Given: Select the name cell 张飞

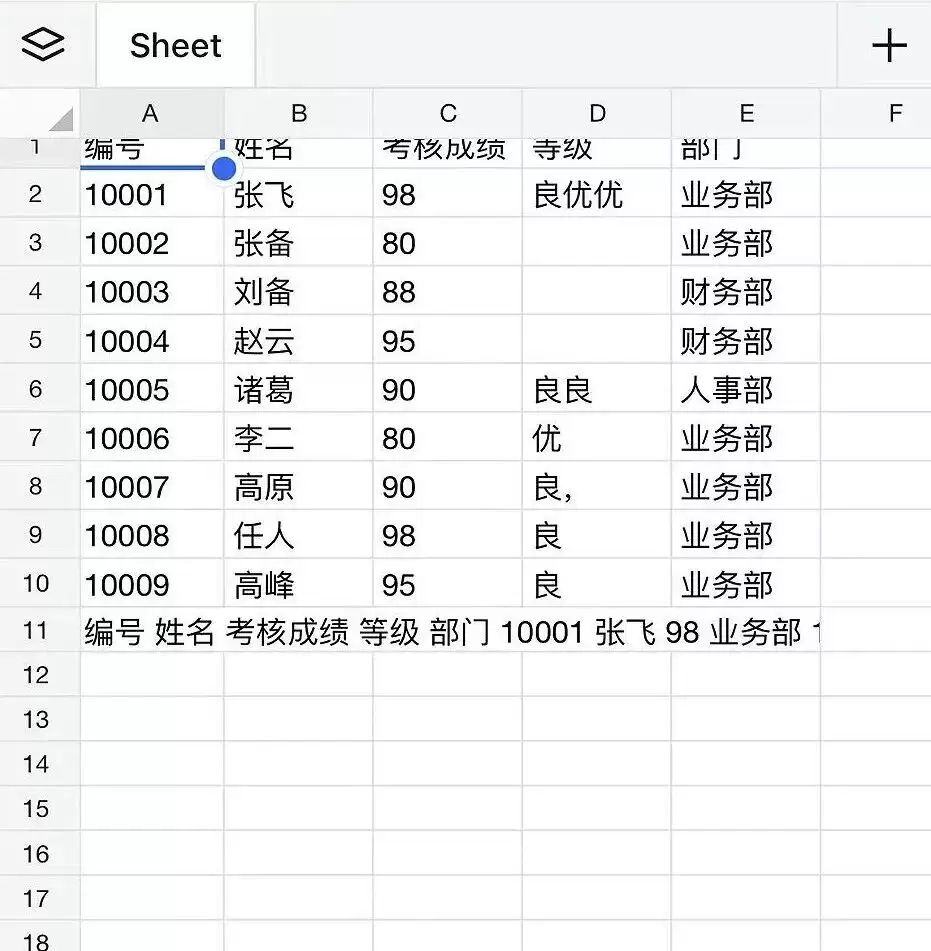Looking at the screenshot, I should (298, 194).
